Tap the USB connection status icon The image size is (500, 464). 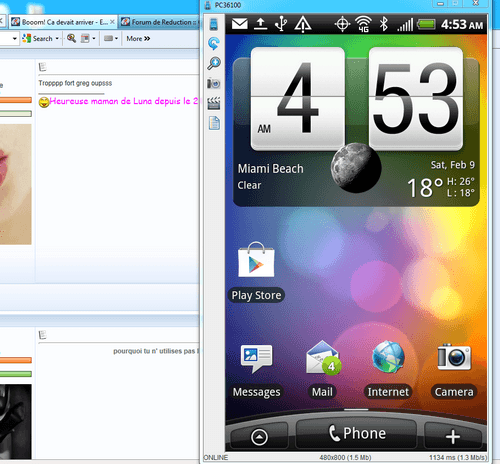(281, 24)
